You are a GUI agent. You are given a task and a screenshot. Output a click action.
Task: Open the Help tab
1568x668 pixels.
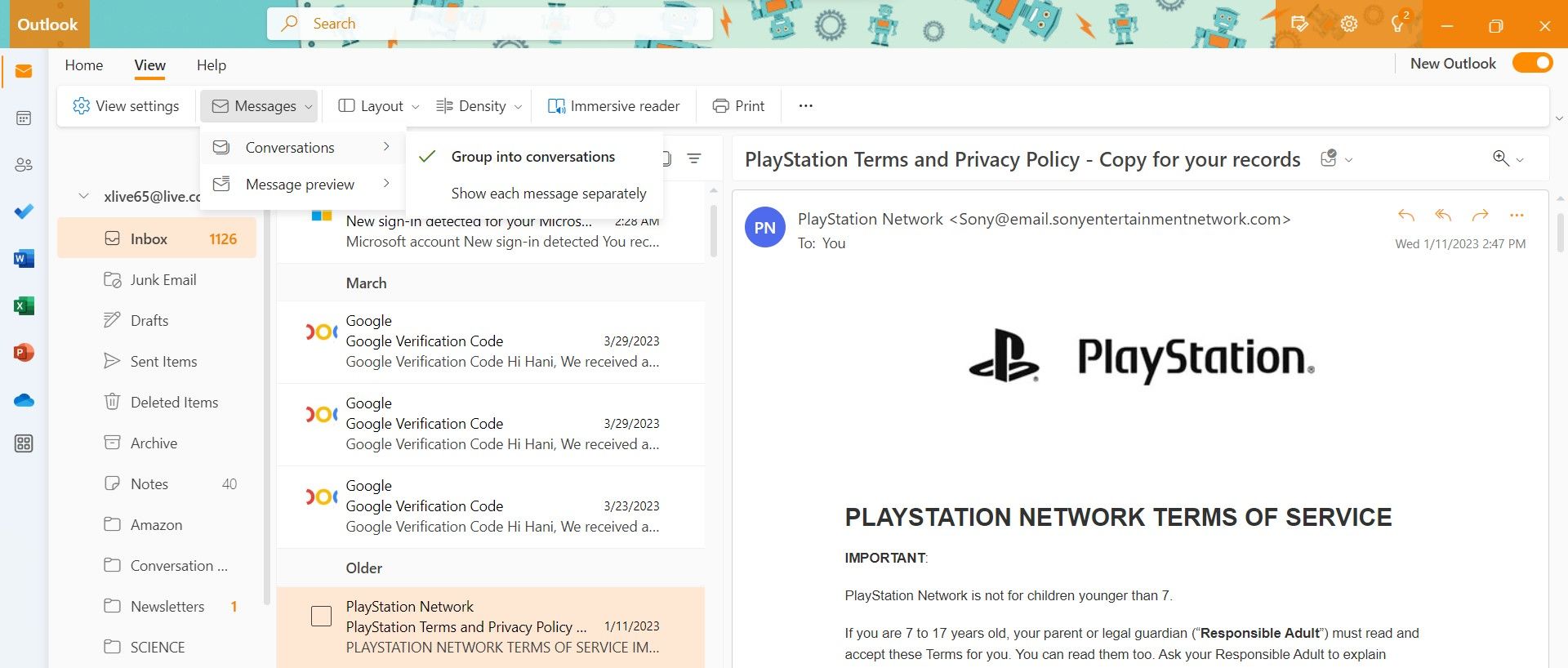click(x=212, y=65)
